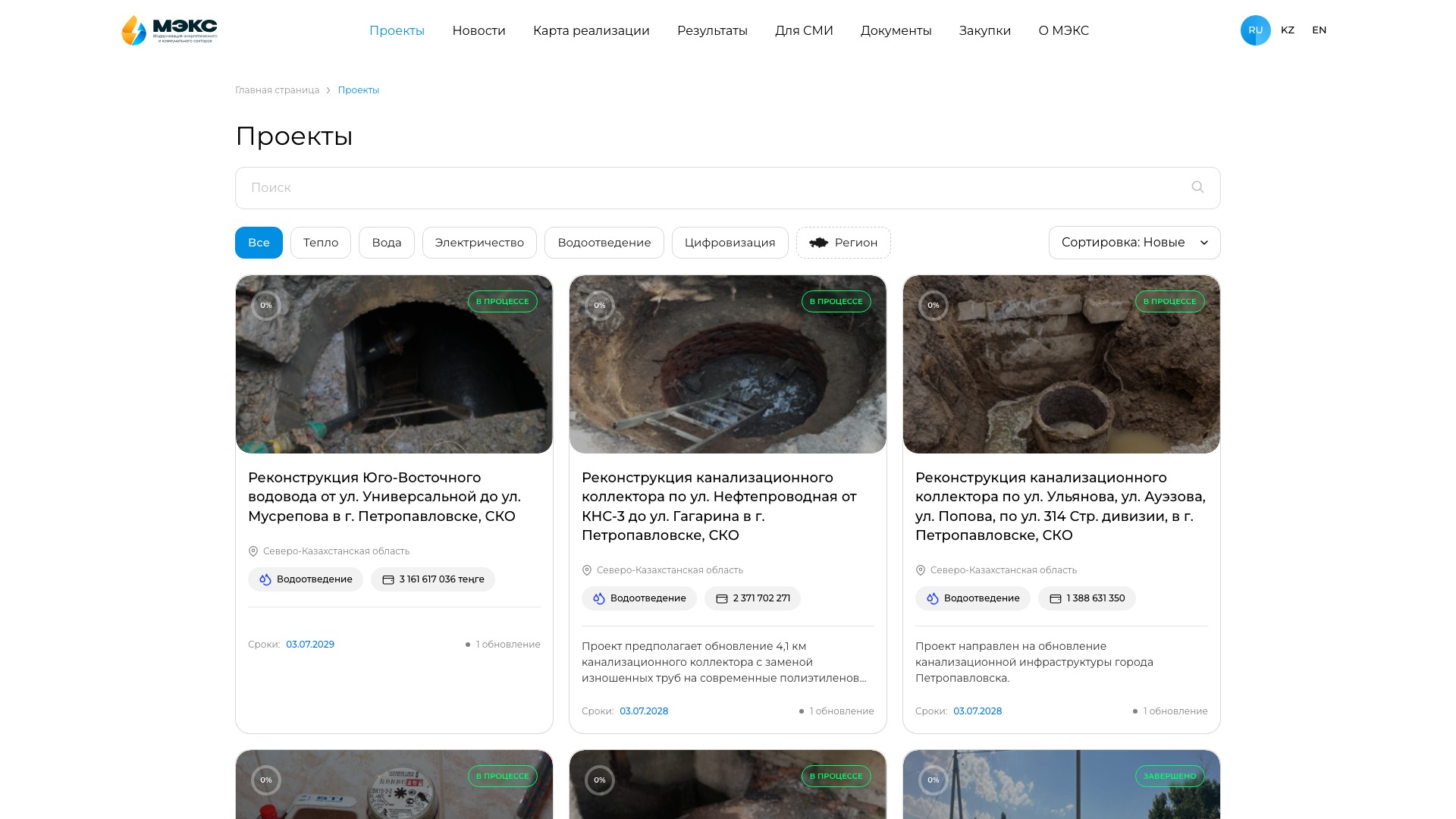Screen dimensions: 1456x819
Task: Open the ул. Ульянова collector project title
Action: 1060,507
